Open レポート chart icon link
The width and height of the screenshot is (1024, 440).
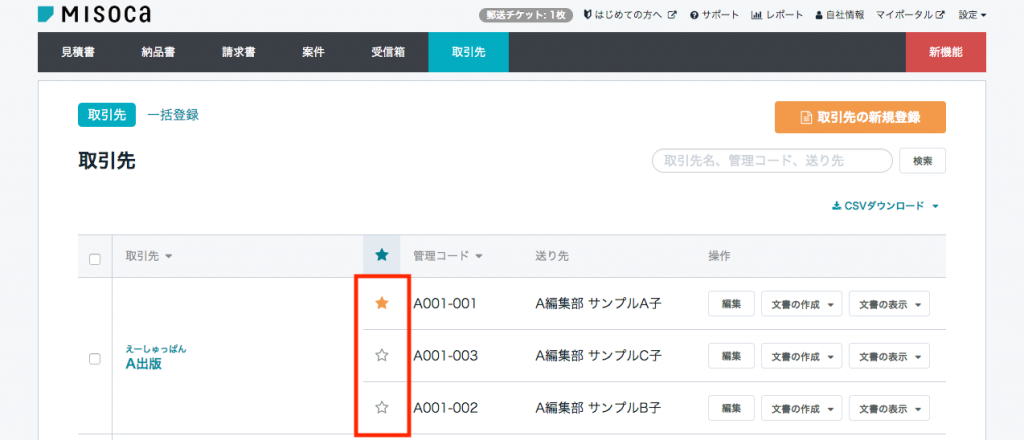[x=777, y=14]
